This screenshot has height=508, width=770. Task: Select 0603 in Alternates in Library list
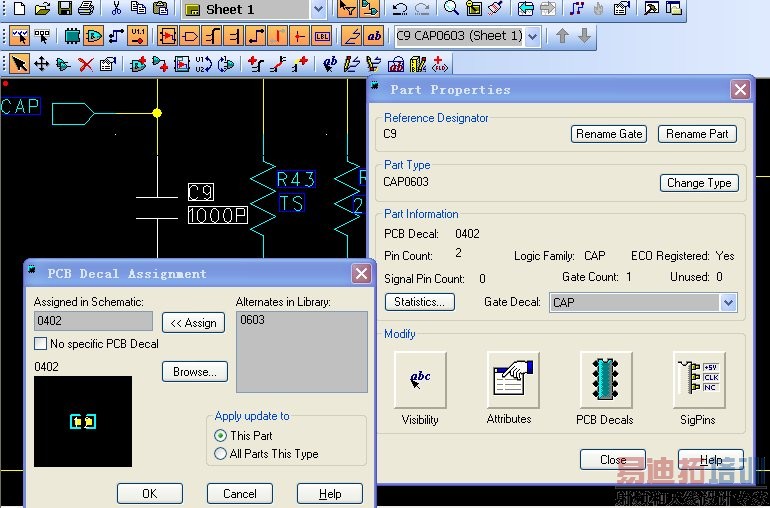[x=252, y=320]
